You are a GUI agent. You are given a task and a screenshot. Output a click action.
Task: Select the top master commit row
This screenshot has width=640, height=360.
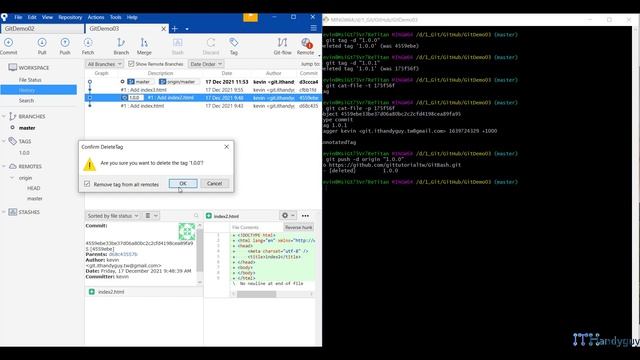pyautogui.click(x=203, y=82)
